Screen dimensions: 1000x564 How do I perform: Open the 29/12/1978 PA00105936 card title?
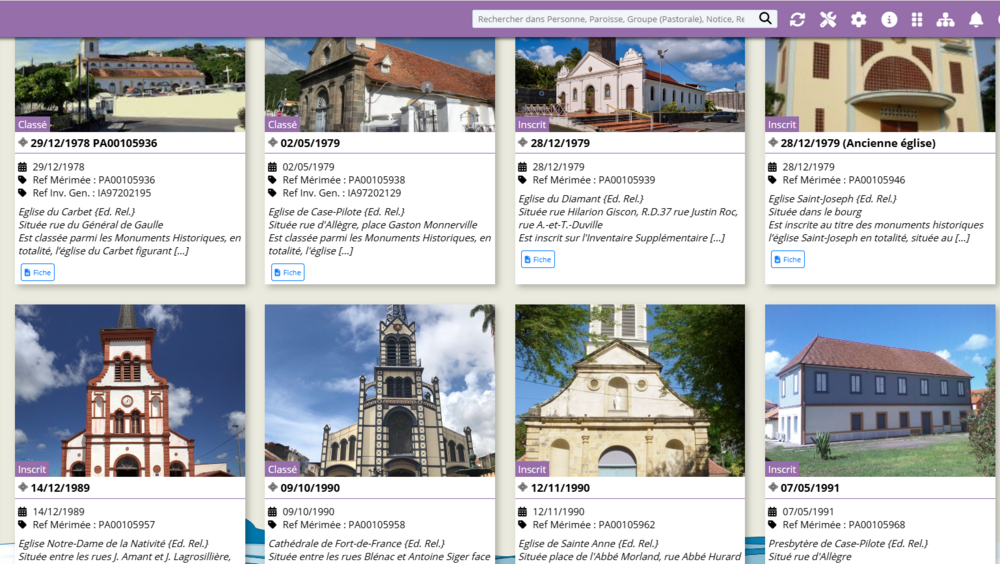[94, 143]
